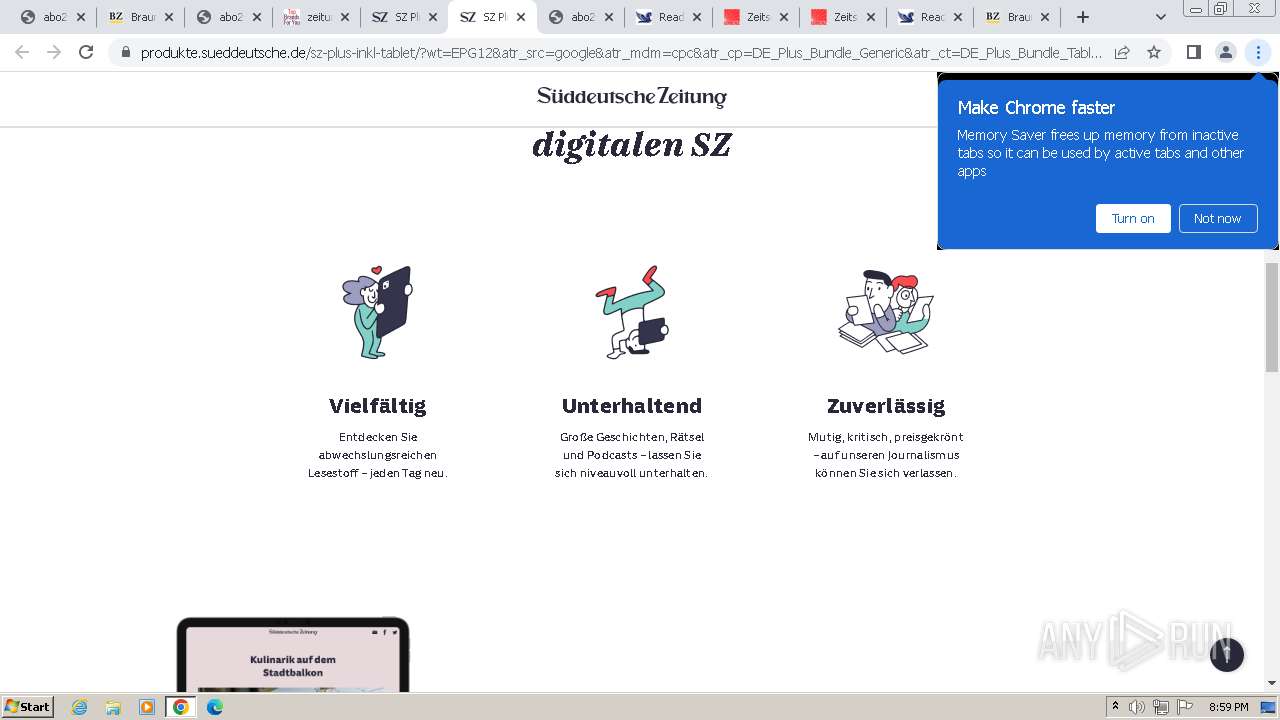Reload the current page
The width and height of the screenshot is (1280, 720).
(x=86, y=52)
